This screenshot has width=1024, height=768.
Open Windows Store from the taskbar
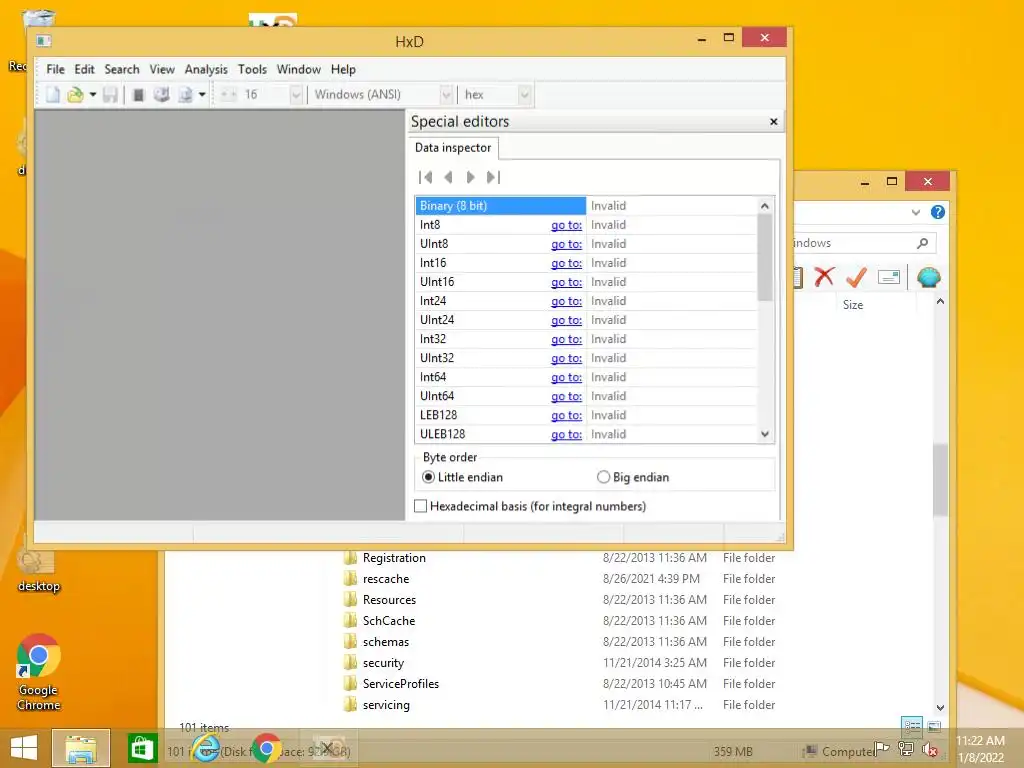142,748
